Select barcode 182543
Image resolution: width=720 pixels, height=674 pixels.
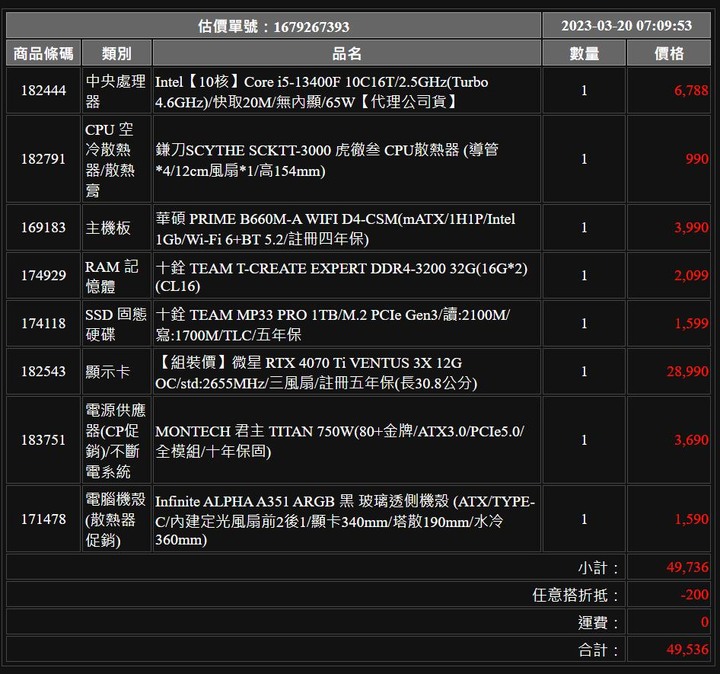[x=43, y=371]
